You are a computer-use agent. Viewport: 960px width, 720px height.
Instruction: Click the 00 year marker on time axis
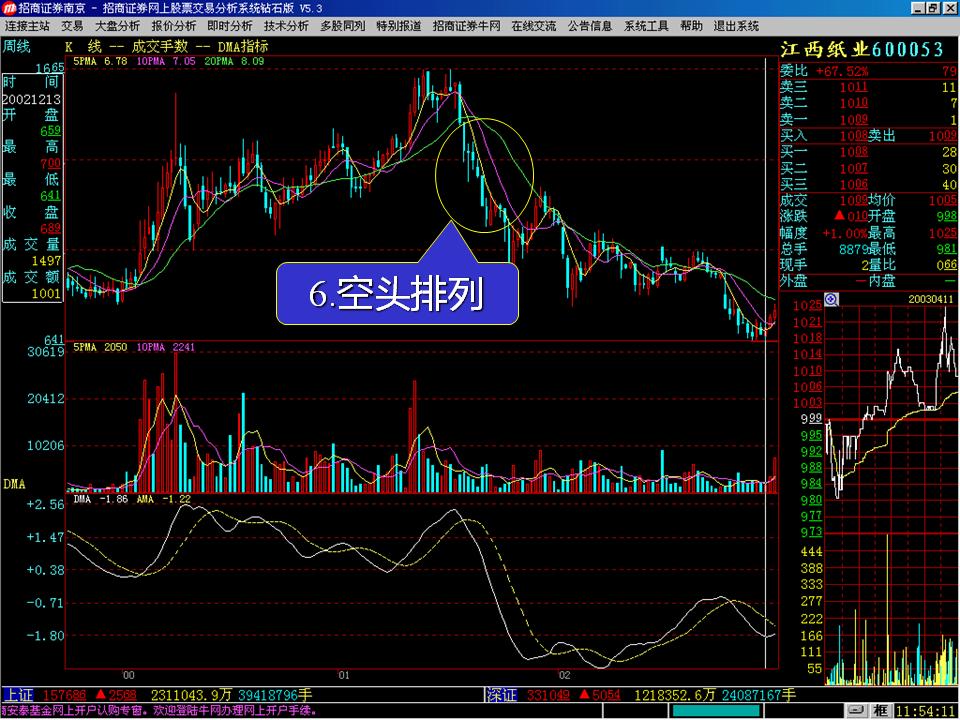coord(128,676)
